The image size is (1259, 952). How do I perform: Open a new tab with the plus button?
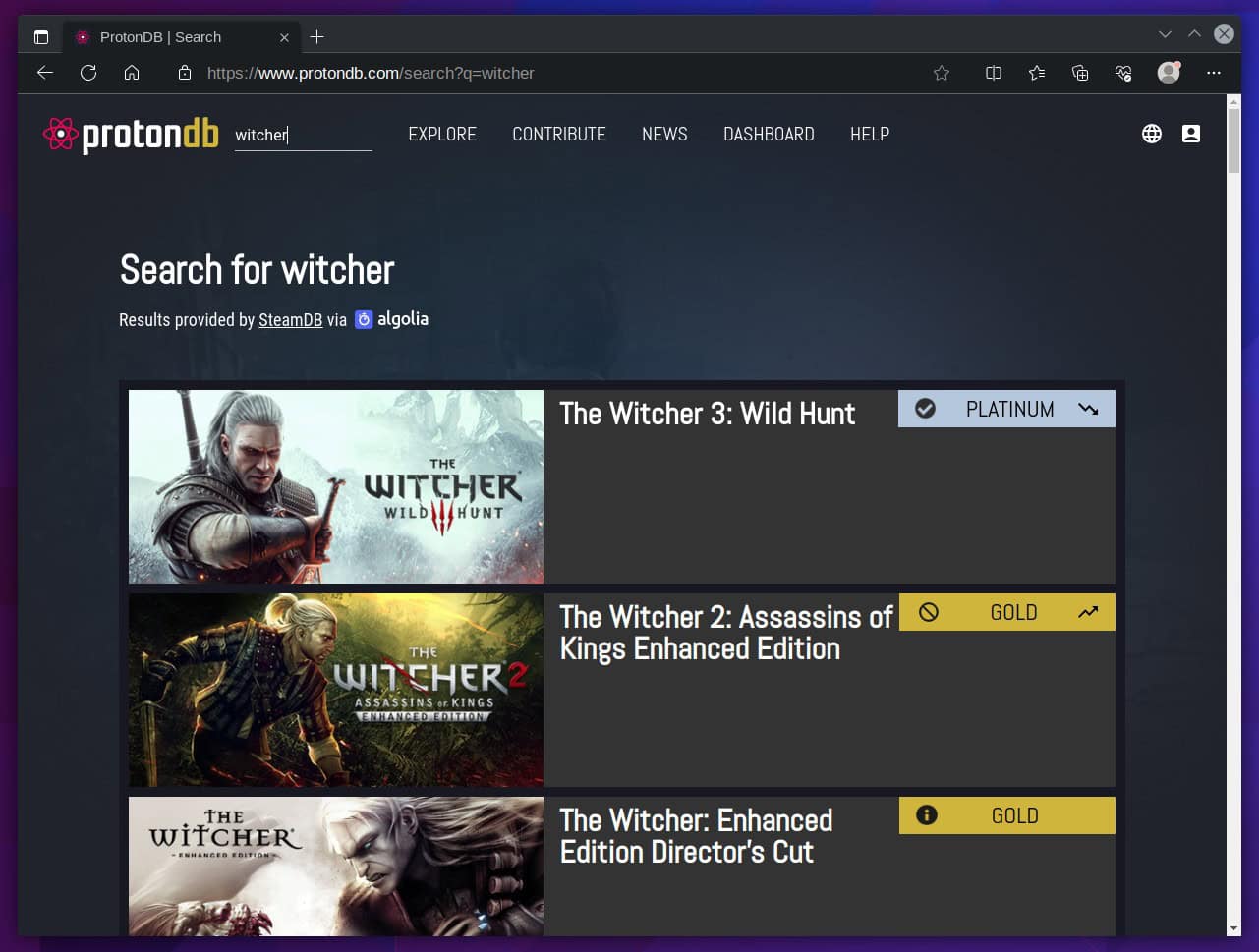(x=317, y=36)
